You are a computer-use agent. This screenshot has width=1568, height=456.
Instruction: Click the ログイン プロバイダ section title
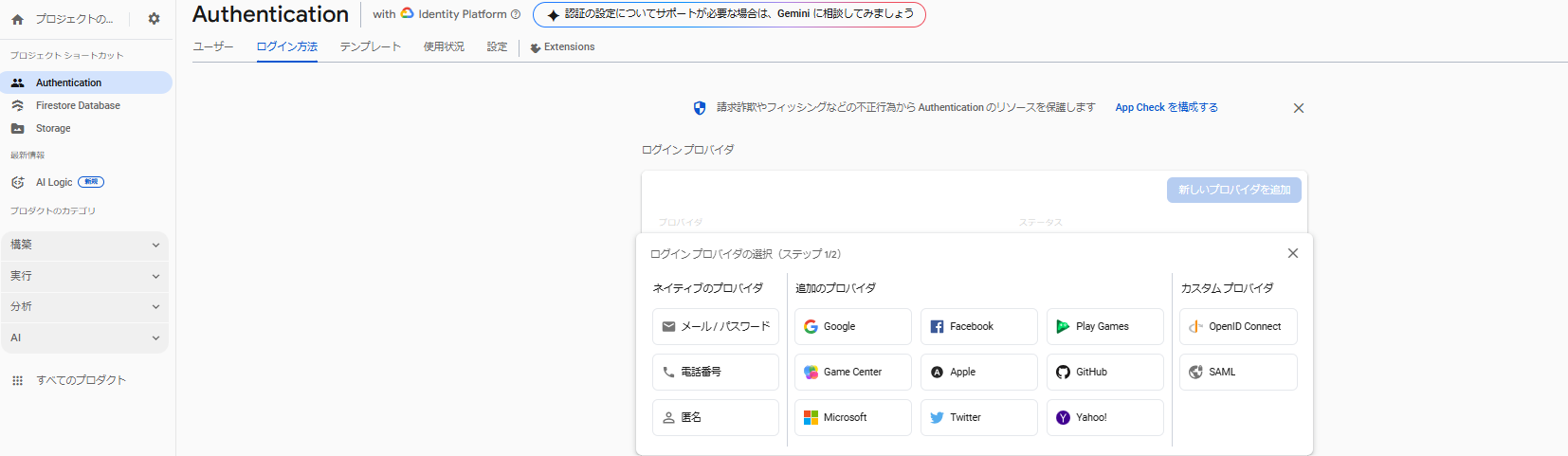coord(687,150)
